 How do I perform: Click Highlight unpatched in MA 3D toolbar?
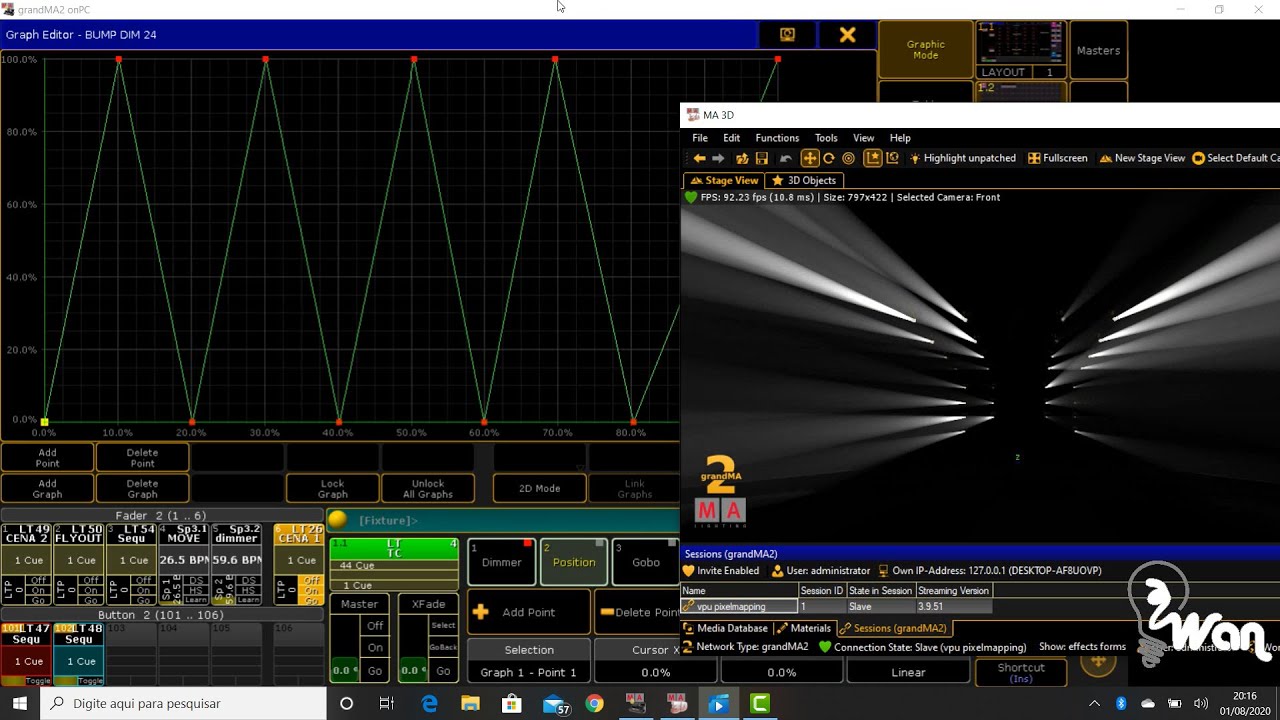[962, 158]
